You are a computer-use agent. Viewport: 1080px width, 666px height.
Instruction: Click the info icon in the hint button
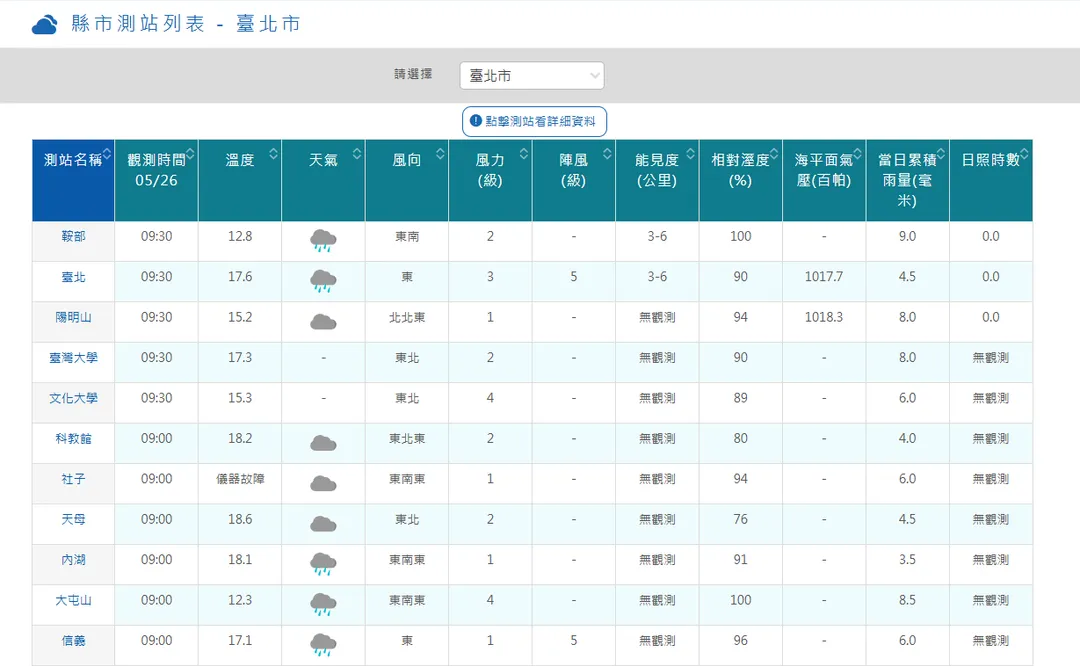(x=475, y=121)
